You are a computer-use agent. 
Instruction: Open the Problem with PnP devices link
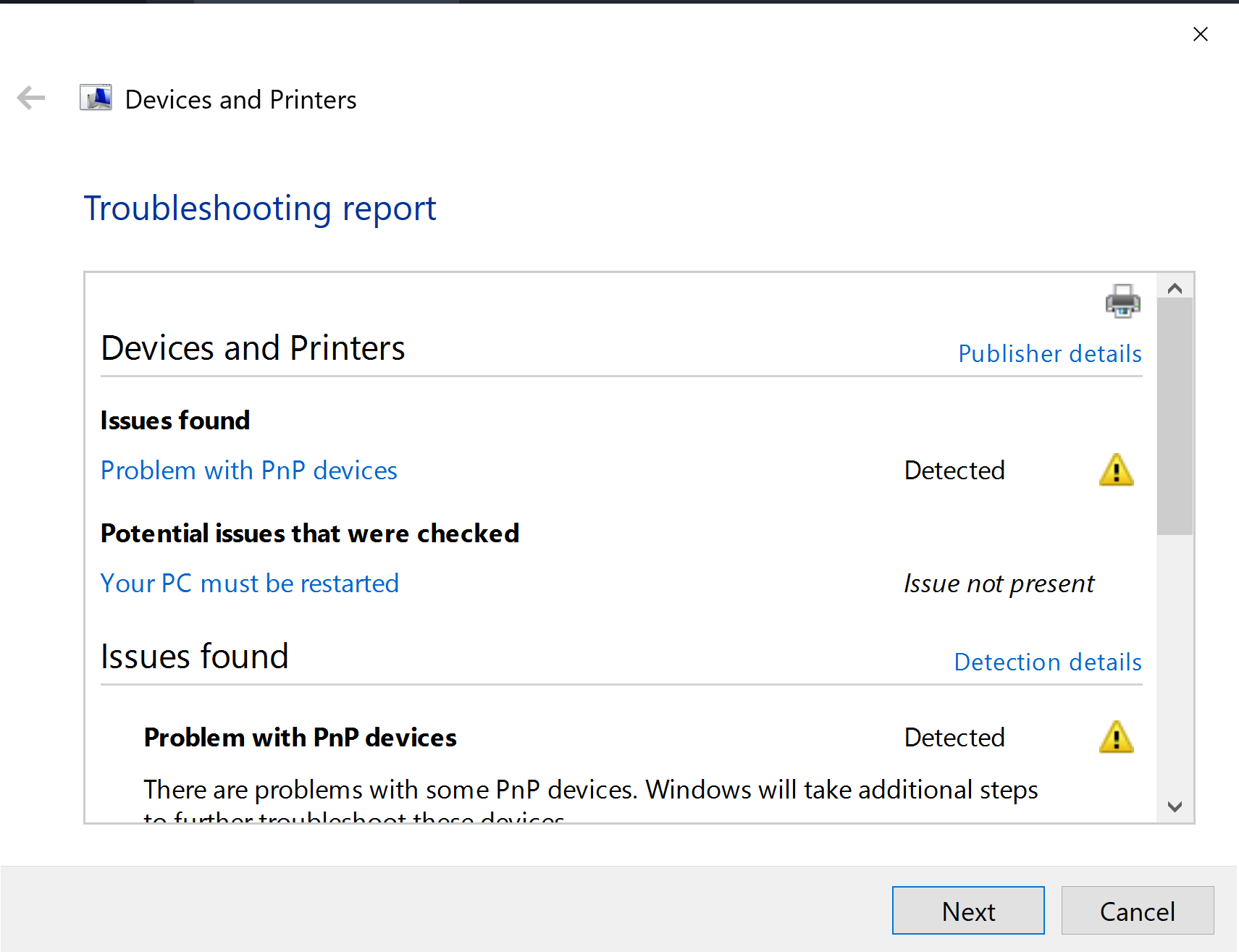248,471
